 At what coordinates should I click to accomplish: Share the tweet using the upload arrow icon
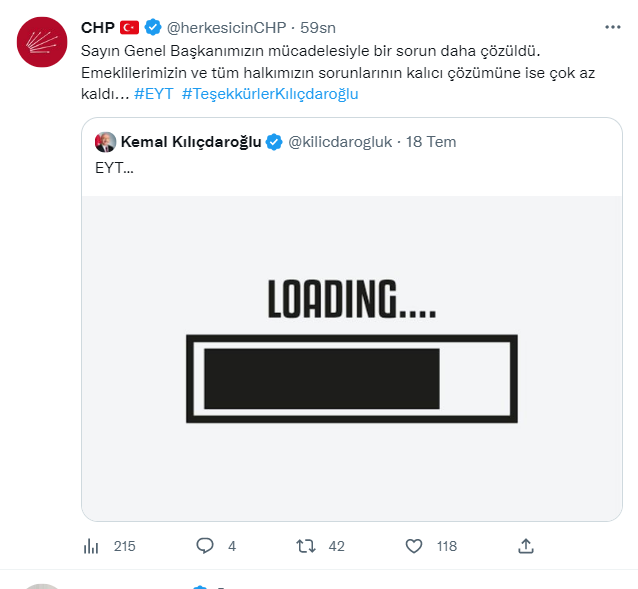[526, 546]
